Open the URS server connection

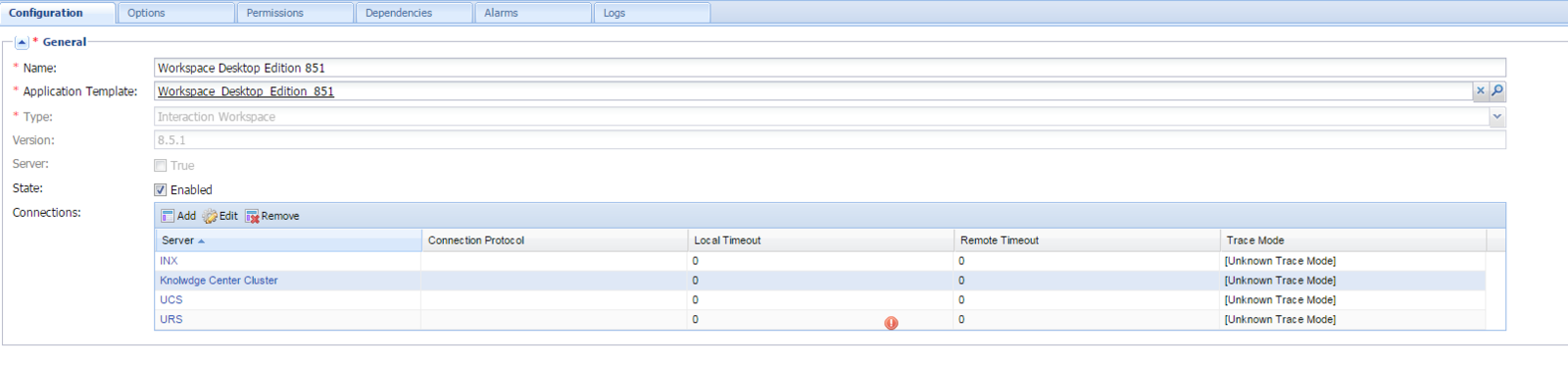[171, 319]
